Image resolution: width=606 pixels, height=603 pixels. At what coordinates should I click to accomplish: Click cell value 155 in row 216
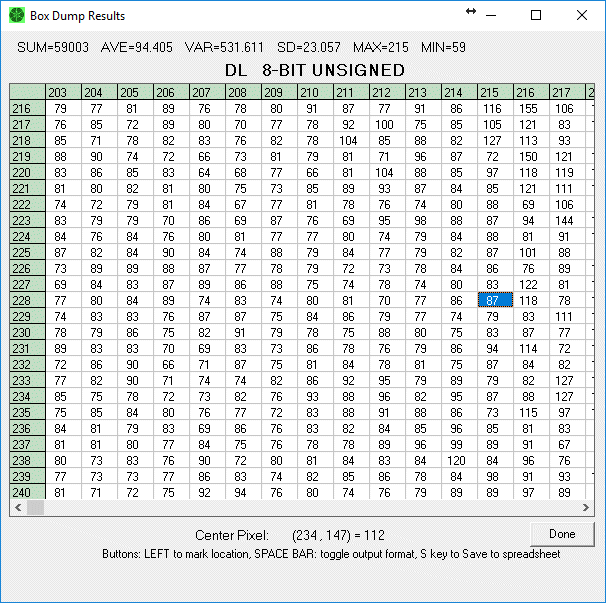point(528,108)
